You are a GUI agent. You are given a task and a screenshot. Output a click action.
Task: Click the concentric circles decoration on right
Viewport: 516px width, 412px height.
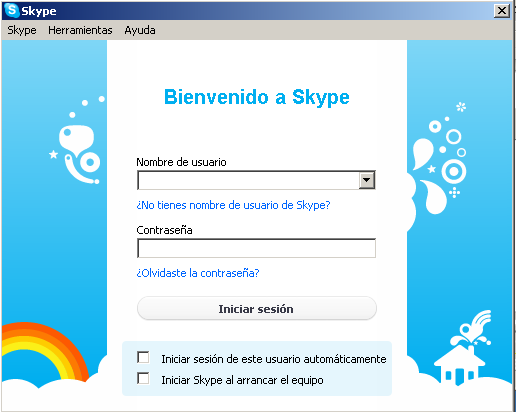tap(454, 171)
